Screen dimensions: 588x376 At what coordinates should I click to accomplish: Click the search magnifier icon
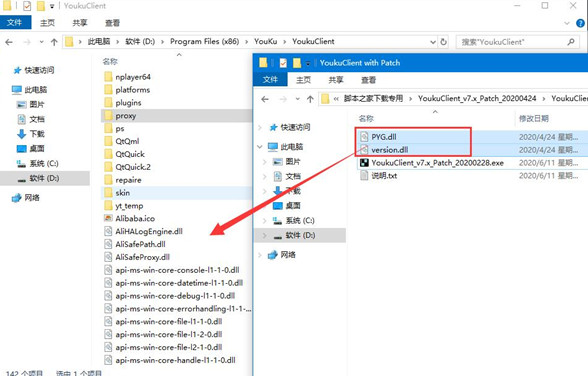point(571,42)
